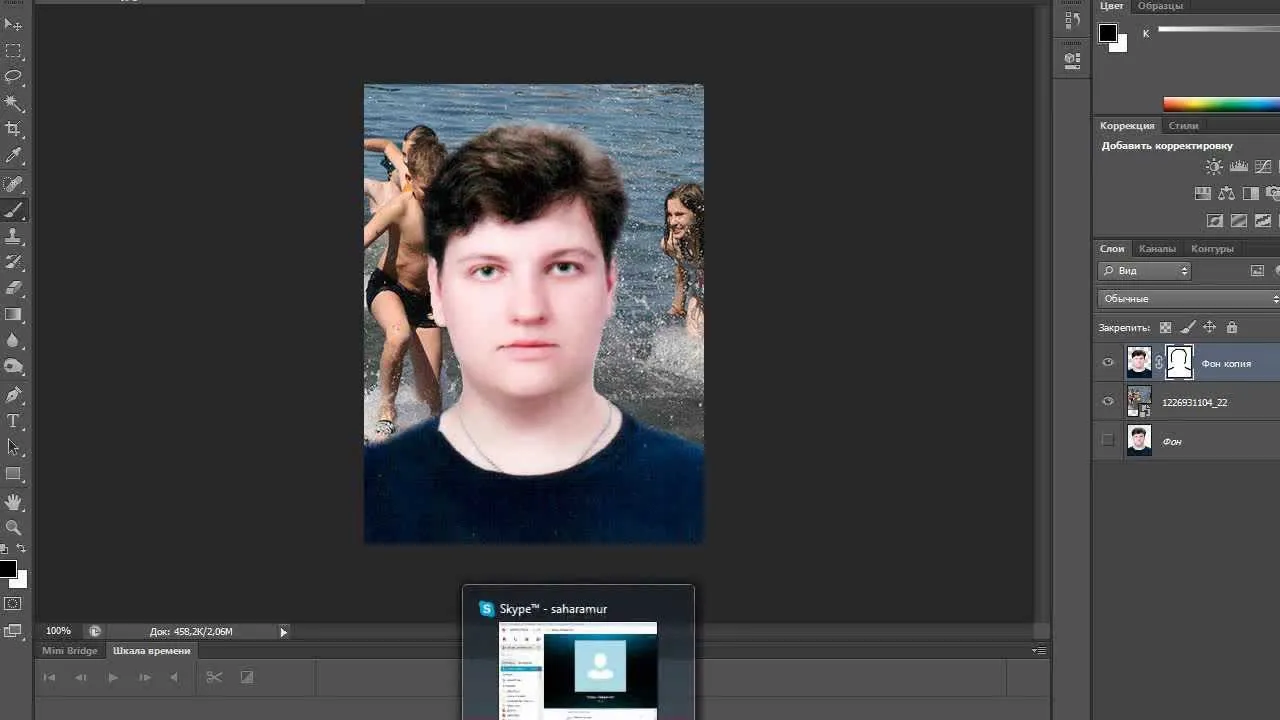Click the timeline transition icon

(247, 677)
